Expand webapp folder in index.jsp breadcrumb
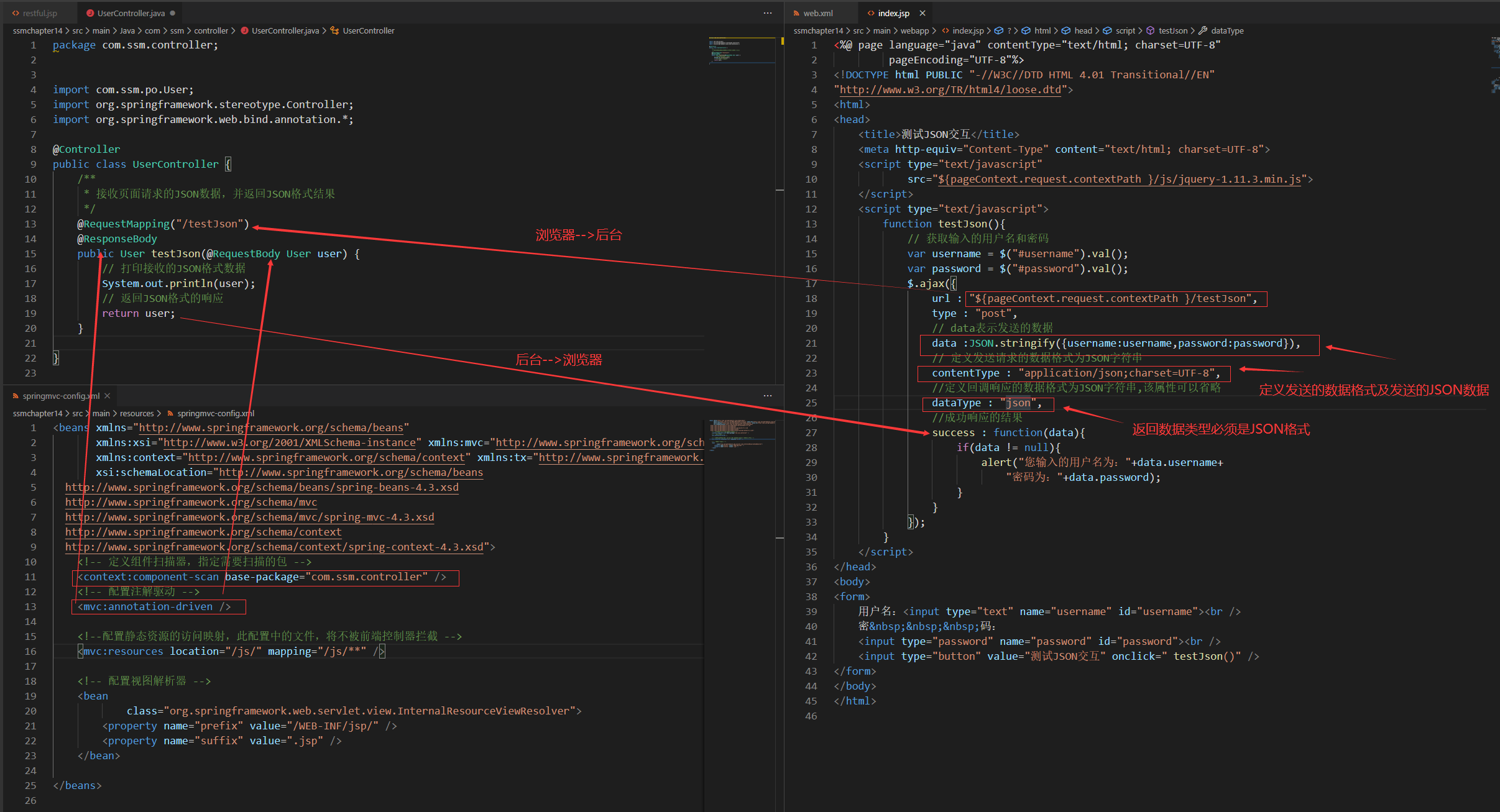 [x=914, y=30]
